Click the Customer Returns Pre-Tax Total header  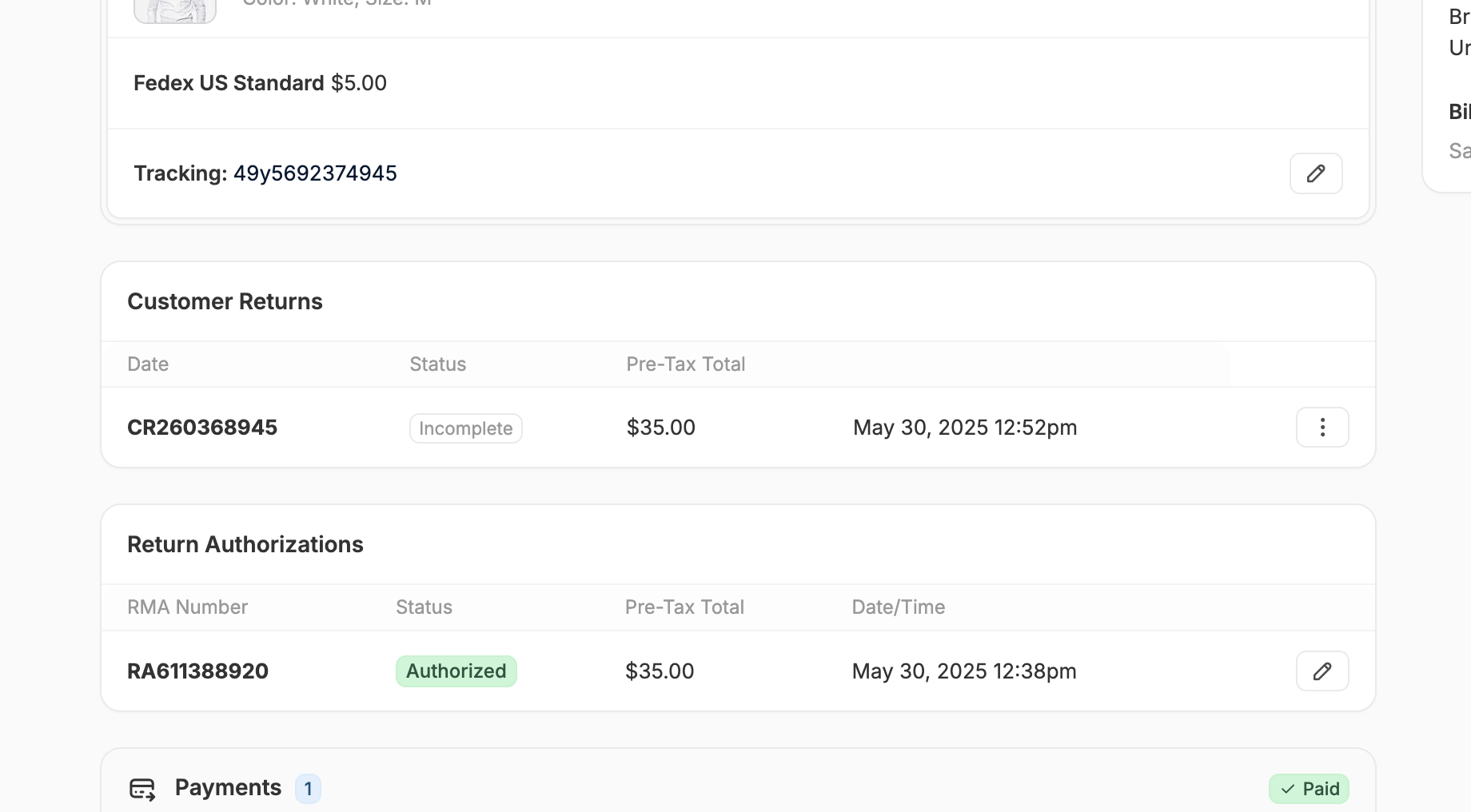point(685,364)
